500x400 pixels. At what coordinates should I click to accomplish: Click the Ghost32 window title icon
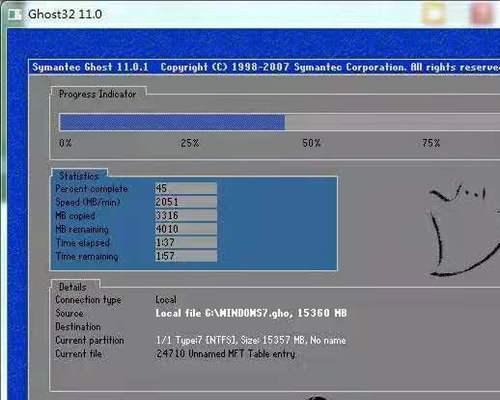coord(14,14)
